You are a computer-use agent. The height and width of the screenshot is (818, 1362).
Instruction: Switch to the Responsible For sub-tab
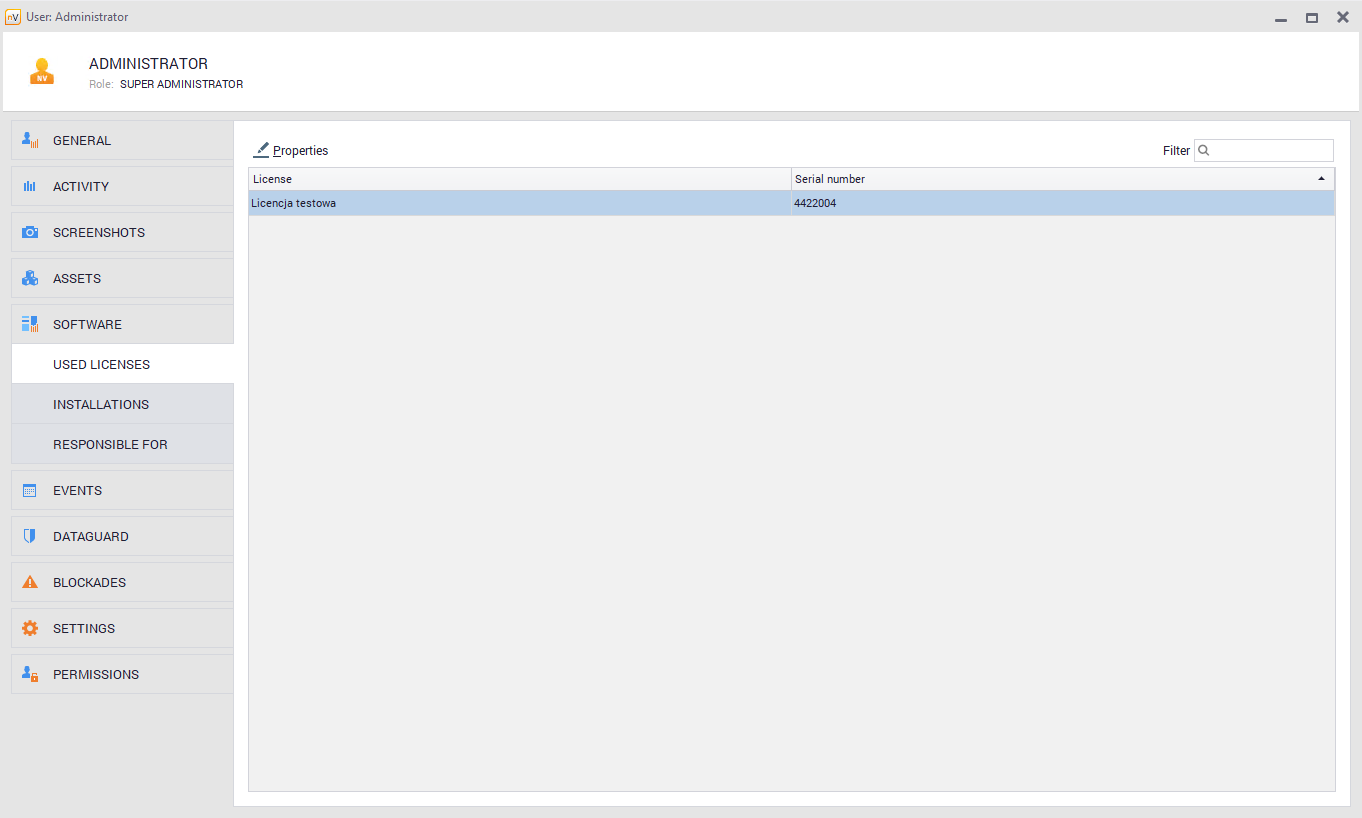(x=110, y=445)
